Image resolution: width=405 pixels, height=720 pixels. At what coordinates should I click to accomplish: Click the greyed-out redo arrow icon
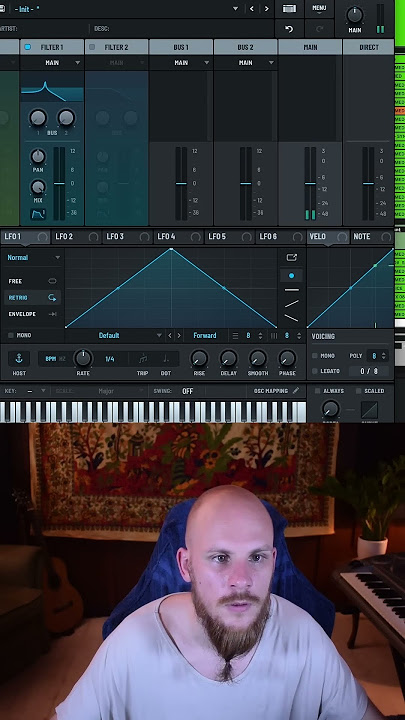tap(320, 29)
